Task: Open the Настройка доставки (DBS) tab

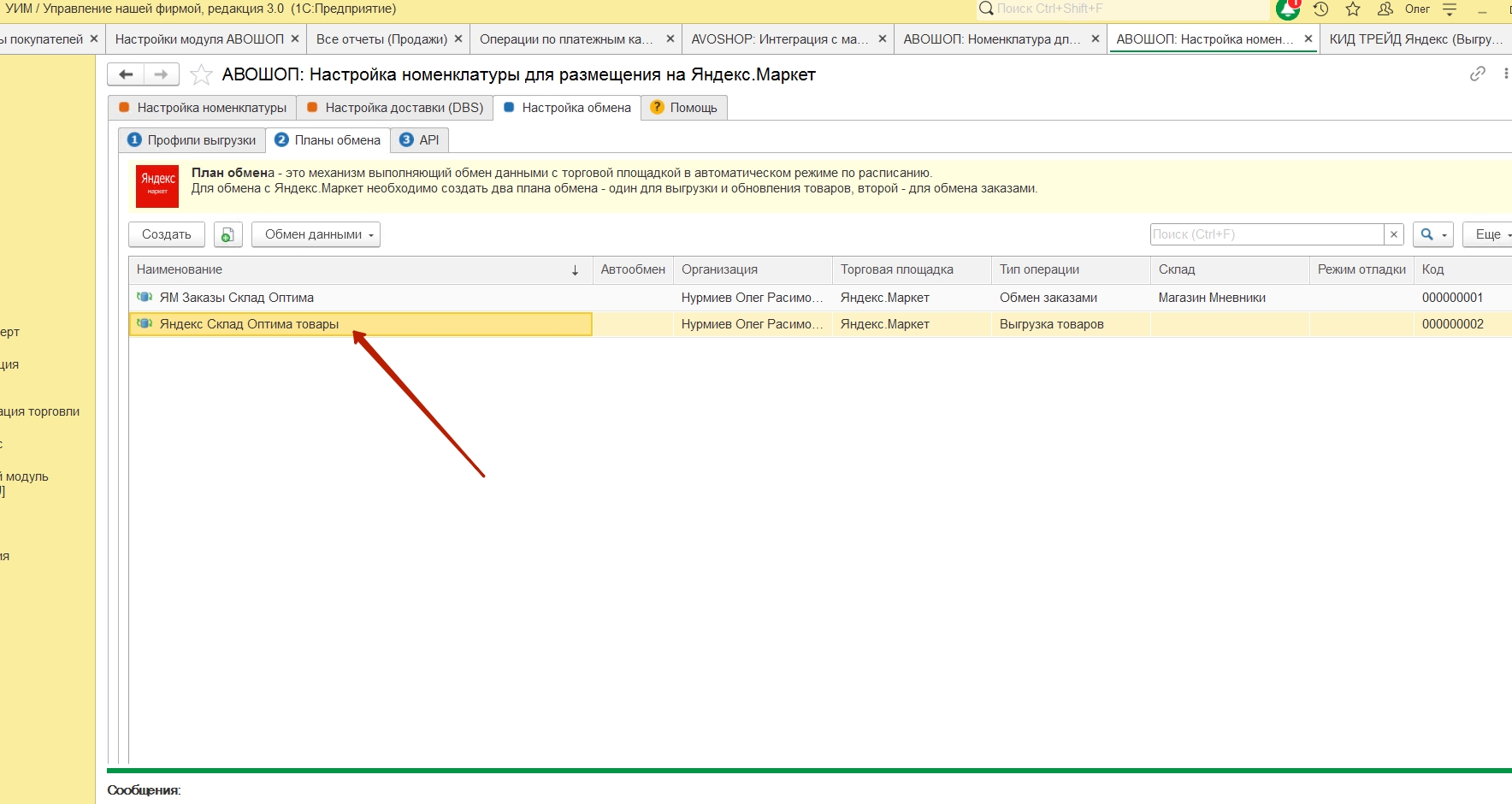Action: click(395, 108)
